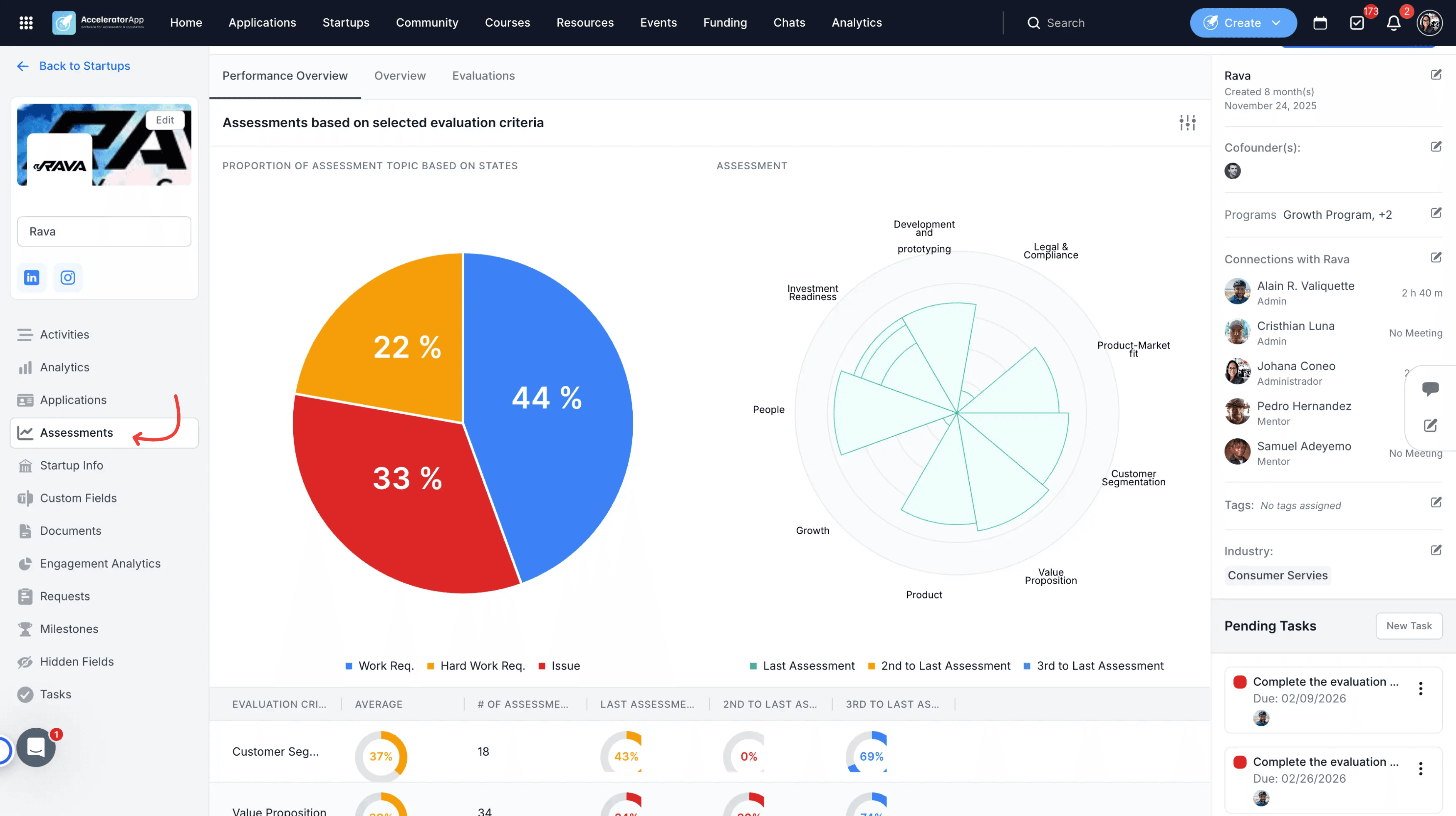Image resolution: width=1456 pixels, height=816 pixels.
Task: Go to Community in the top navigation
Action: coord(427,22)
